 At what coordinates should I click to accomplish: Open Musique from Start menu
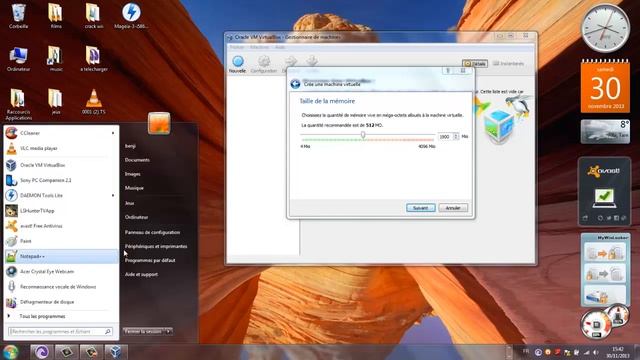[x=134, y=188]
